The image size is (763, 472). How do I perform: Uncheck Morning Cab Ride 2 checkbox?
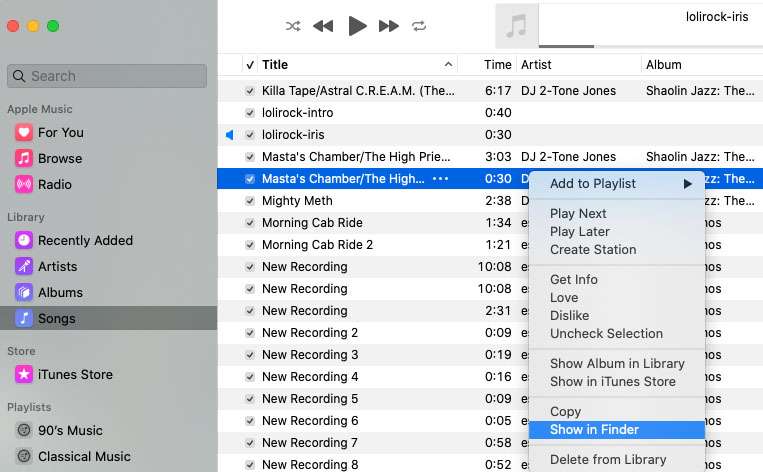tap(250, 245)
